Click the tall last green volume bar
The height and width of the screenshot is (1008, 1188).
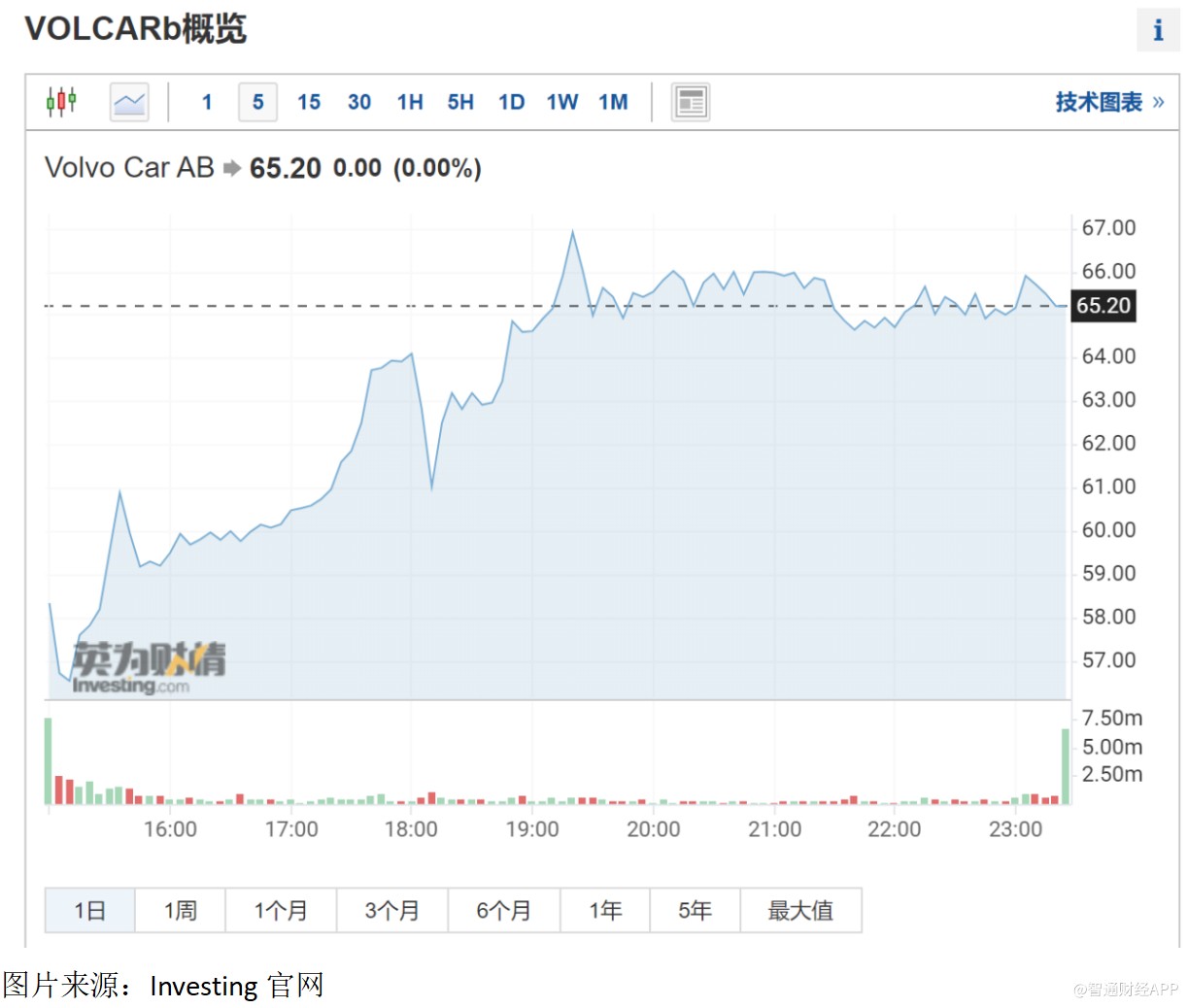1065,766
